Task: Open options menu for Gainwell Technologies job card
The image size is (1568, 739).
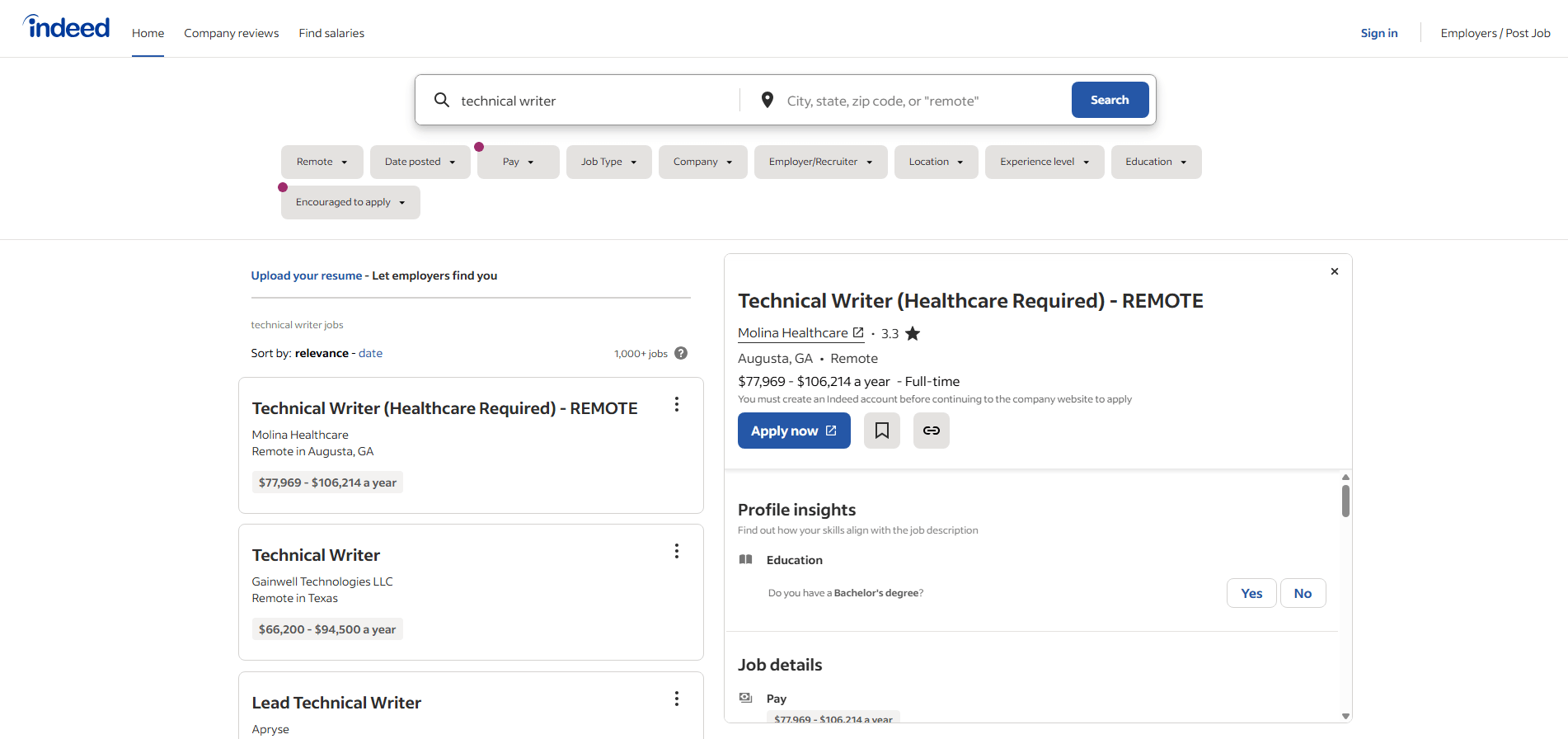Action: (x=677, y=551)
